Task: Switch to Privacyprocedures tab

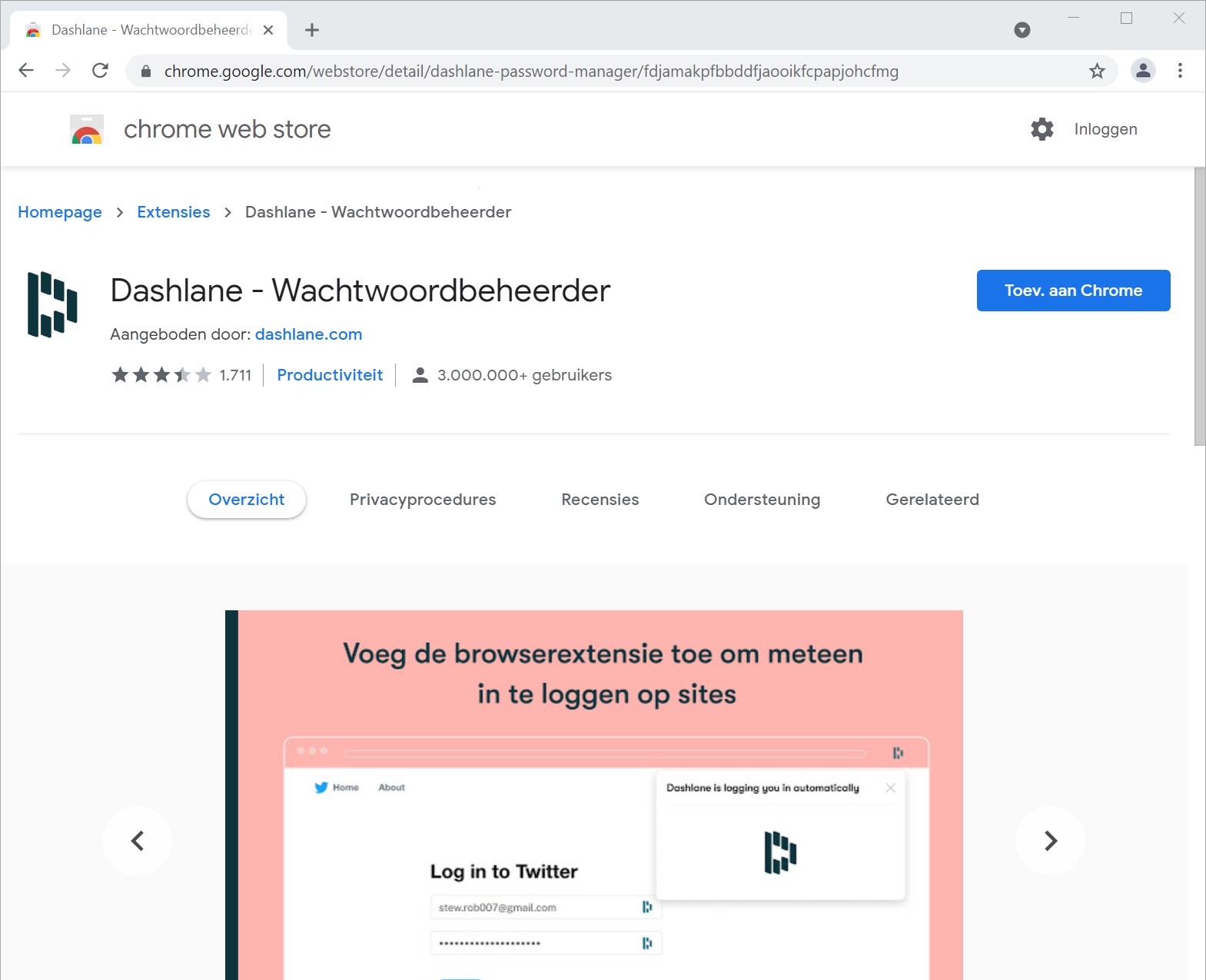Action: [423, 500]
